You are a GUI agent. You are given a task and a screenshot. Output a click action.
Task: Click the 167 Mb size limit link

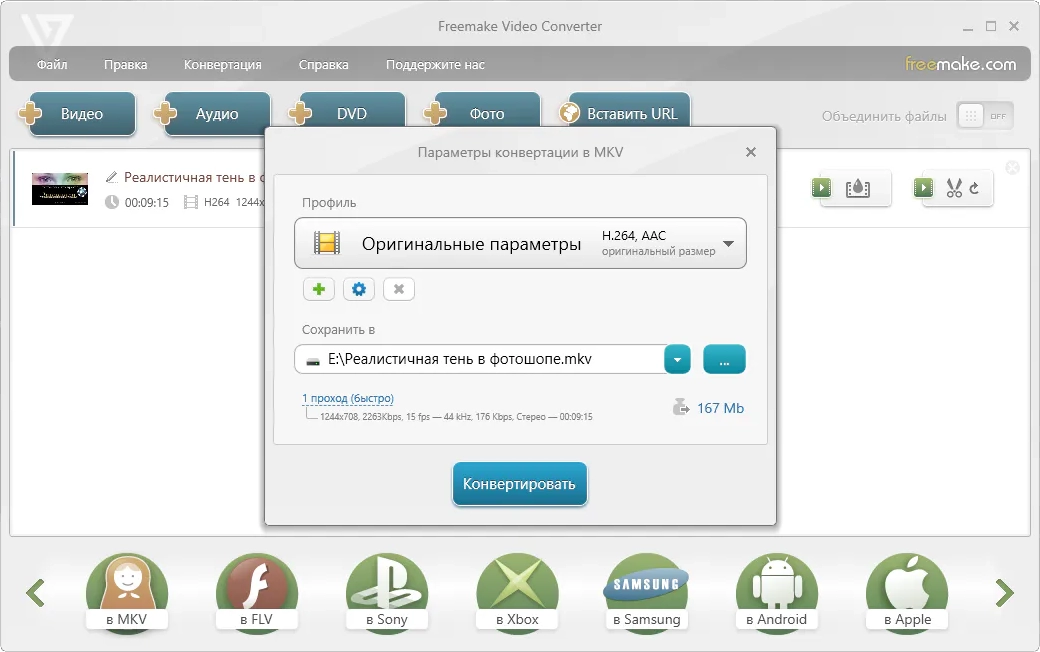tap(720, 409)
